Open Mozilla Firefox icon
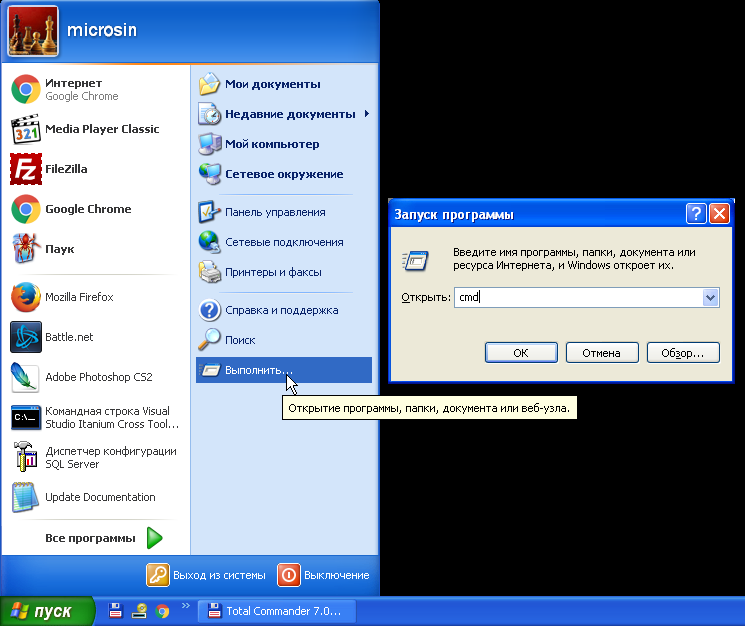The height and width of the screenshot is (626, 745). (x=26, y=297)
